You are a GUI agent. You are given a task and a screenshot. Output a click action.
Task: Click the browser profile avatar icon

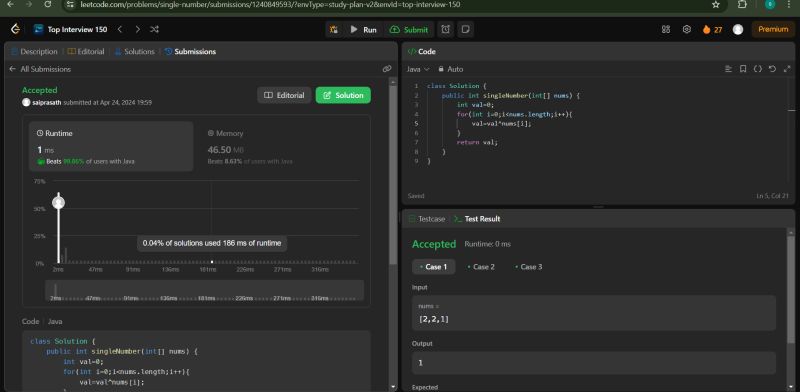pyautogui.click(x=770, y=5)
